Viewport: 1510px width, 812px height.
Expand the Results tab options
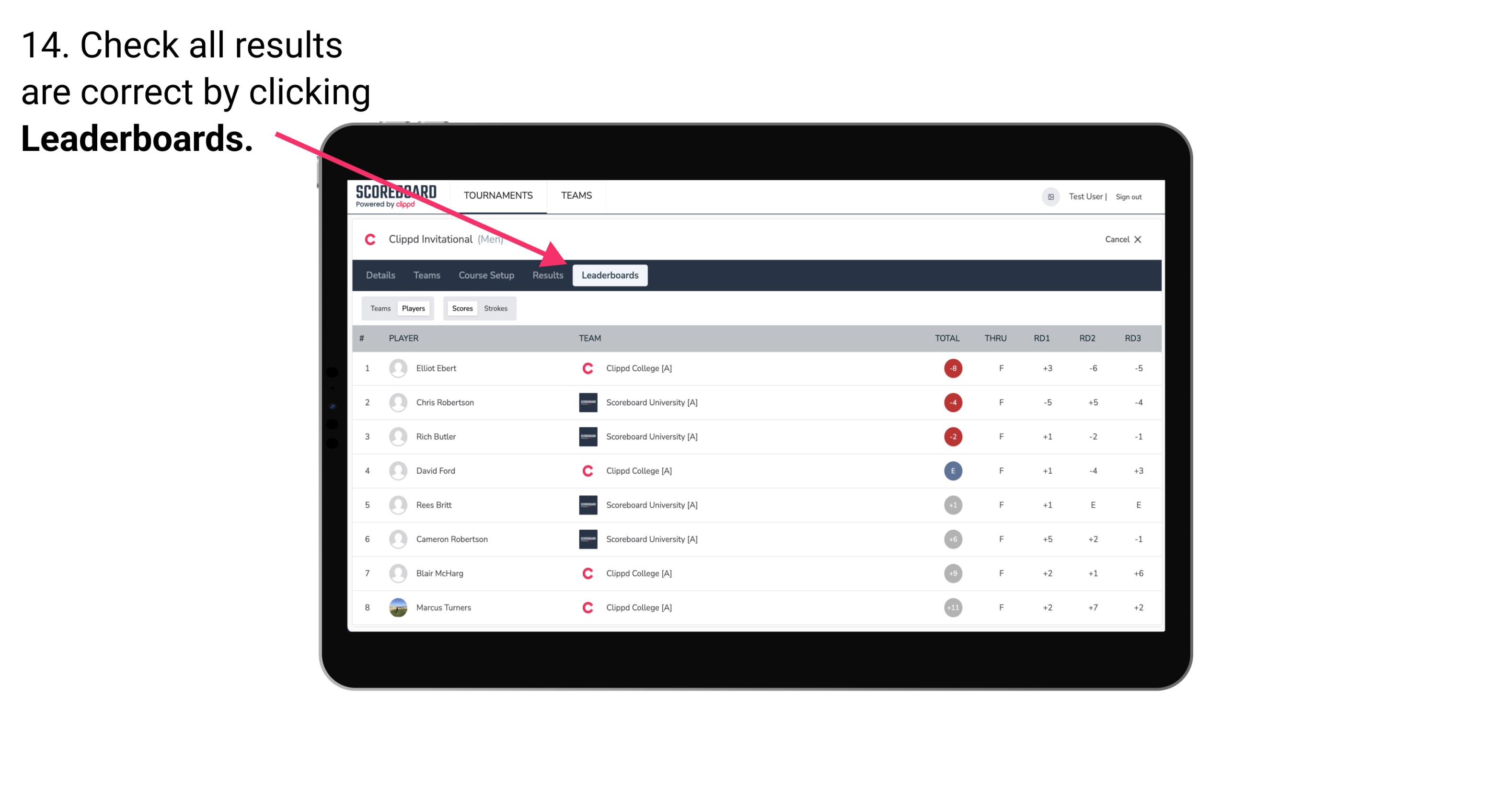pos(547,275)
